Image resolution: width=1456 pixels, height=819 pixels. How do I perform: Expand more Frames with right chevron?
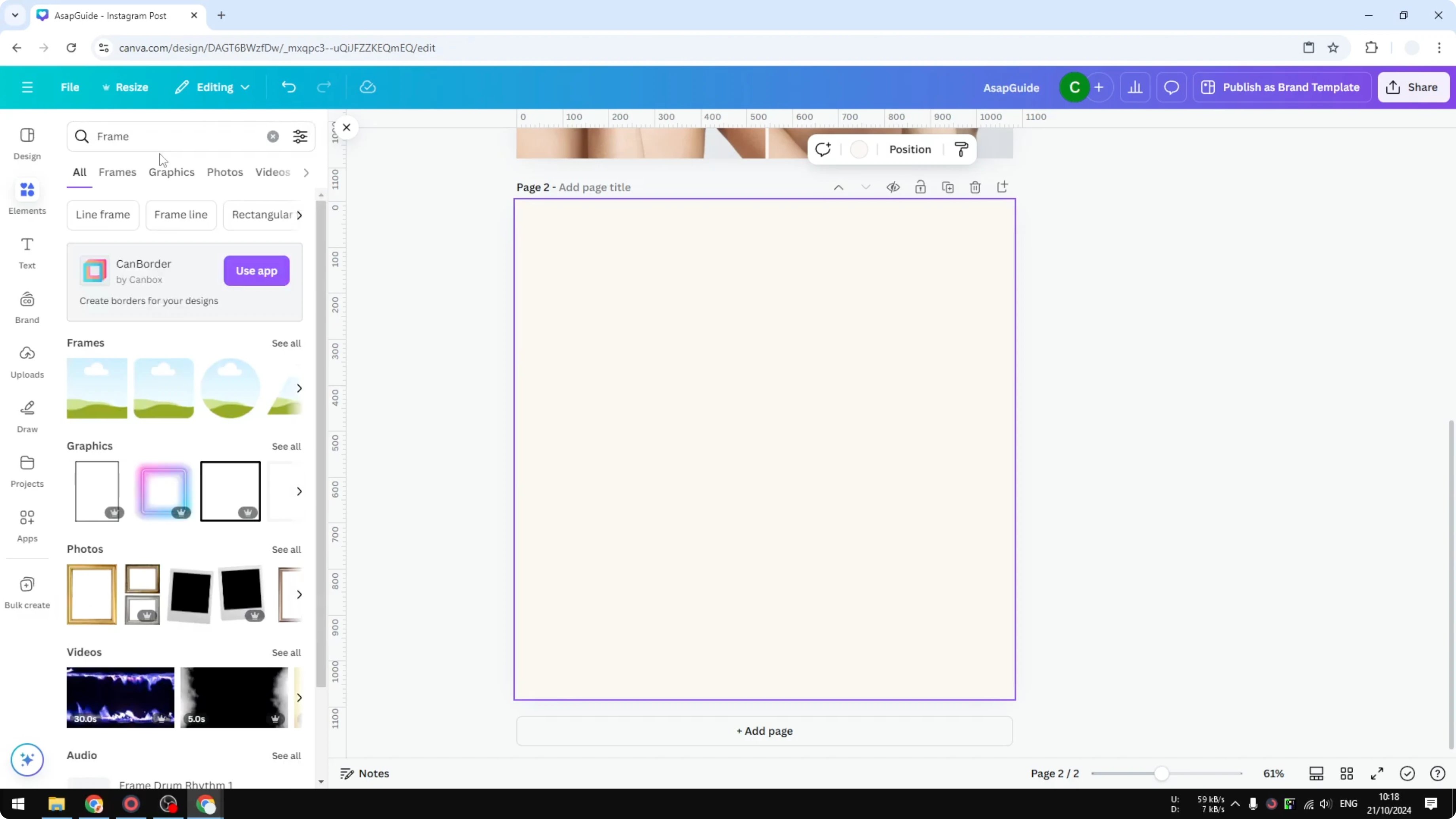(x=300, y=388)
